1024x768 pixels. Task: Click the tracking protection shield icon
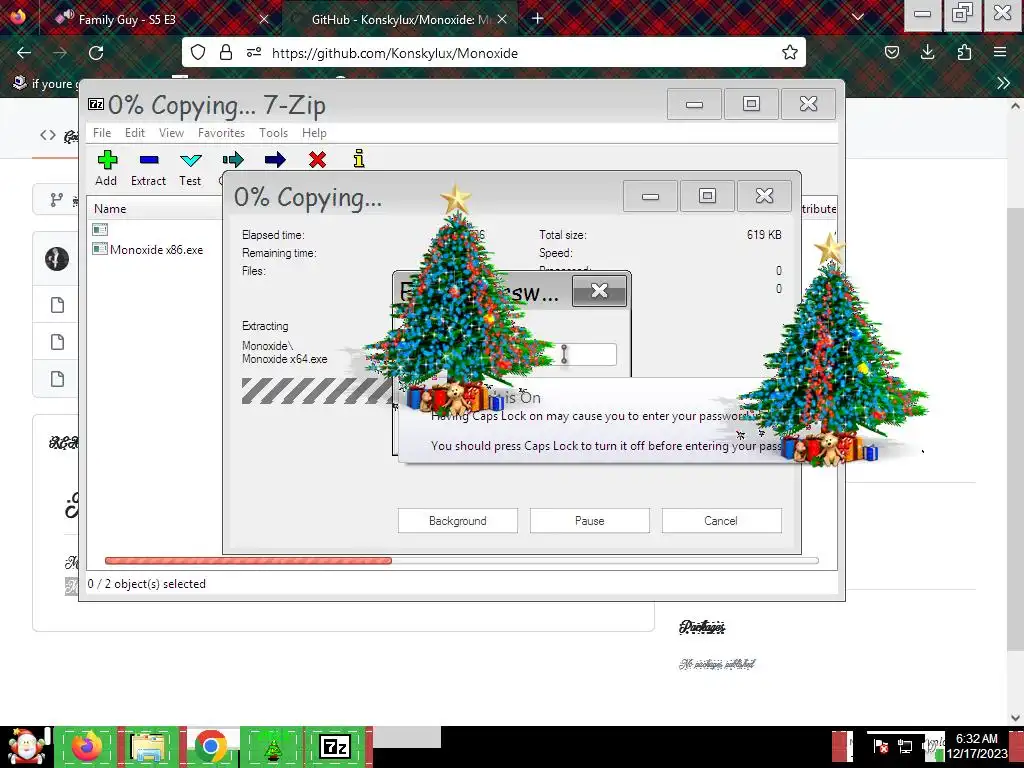click(x=198, y=52)
